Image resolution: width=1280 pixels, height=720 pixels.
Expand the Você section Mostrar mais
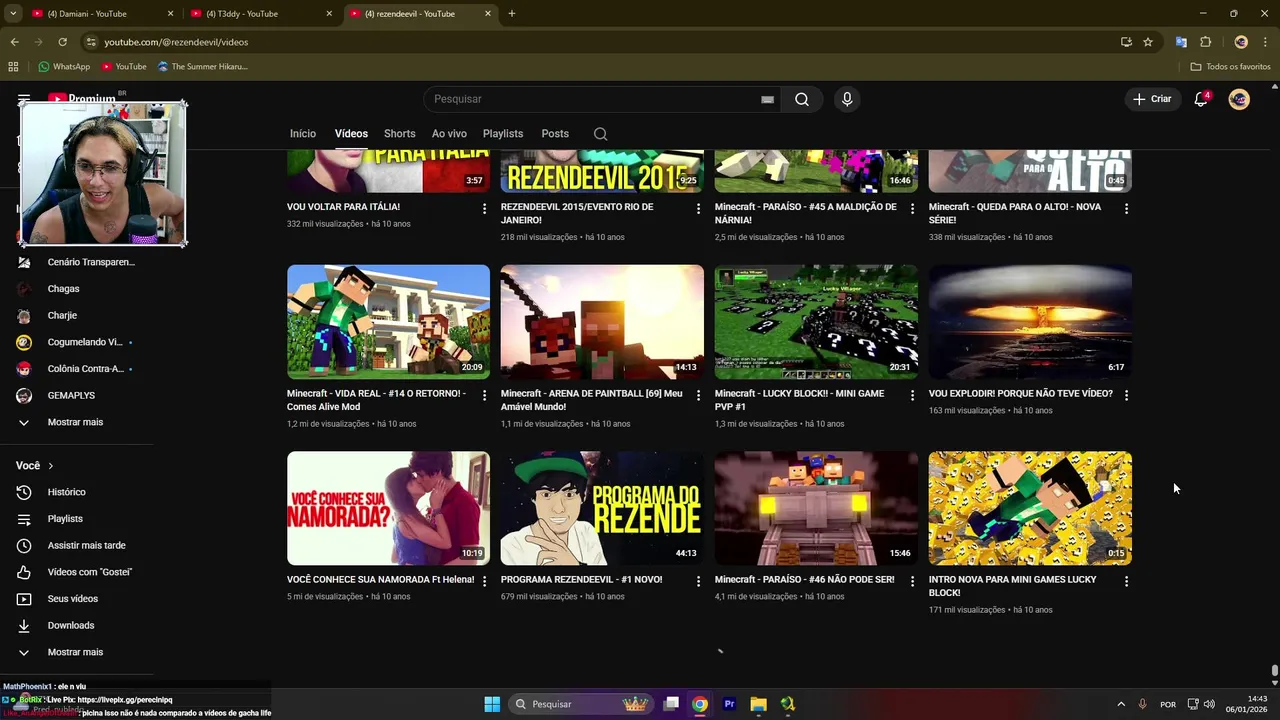coord(76,652)
